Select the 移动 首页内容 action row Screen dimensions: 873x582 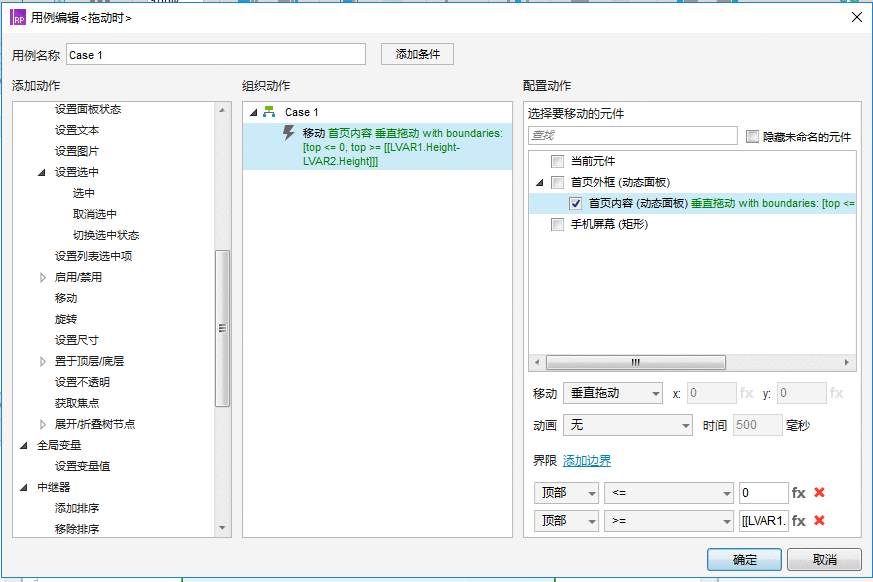[377, 147]
